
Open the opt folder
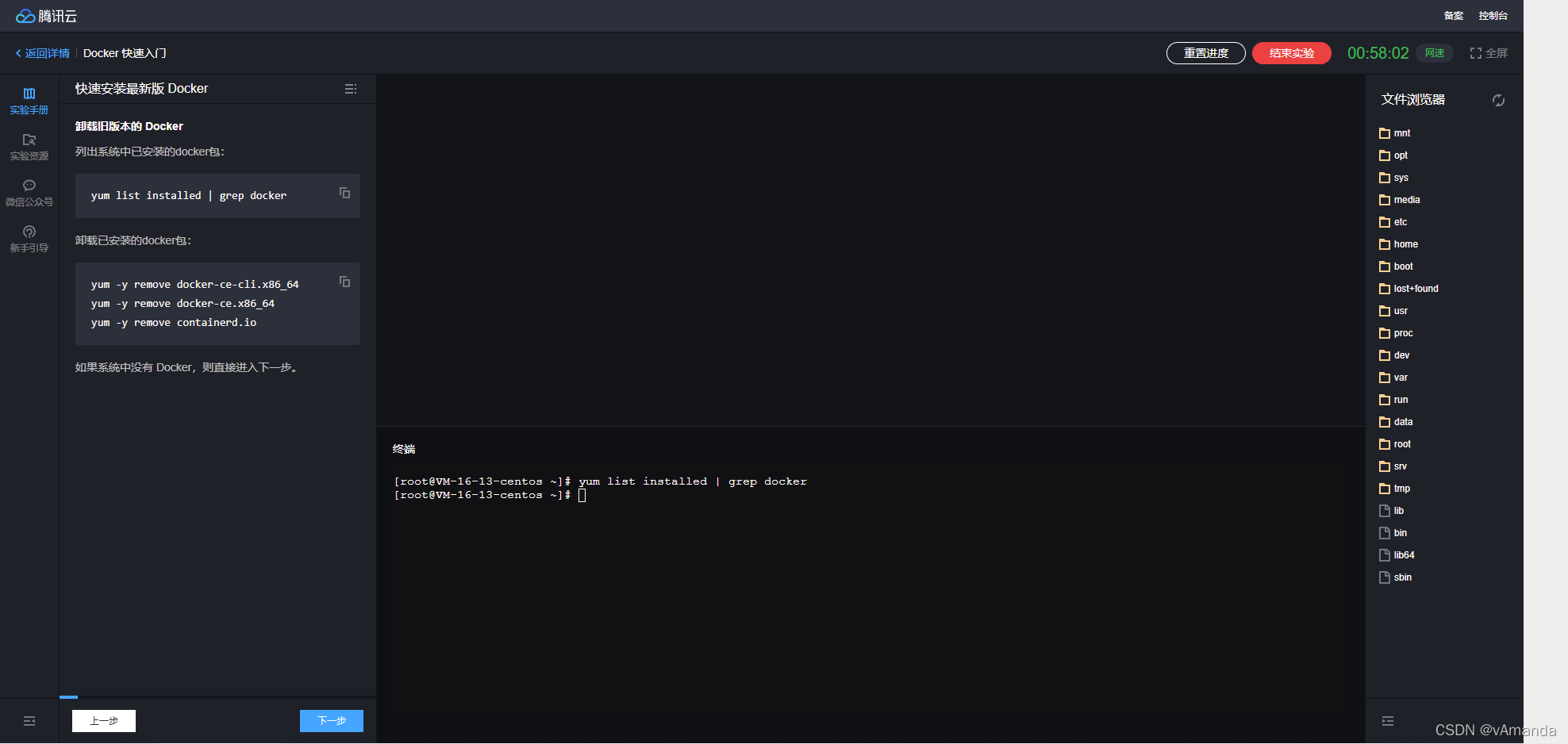1393,155
